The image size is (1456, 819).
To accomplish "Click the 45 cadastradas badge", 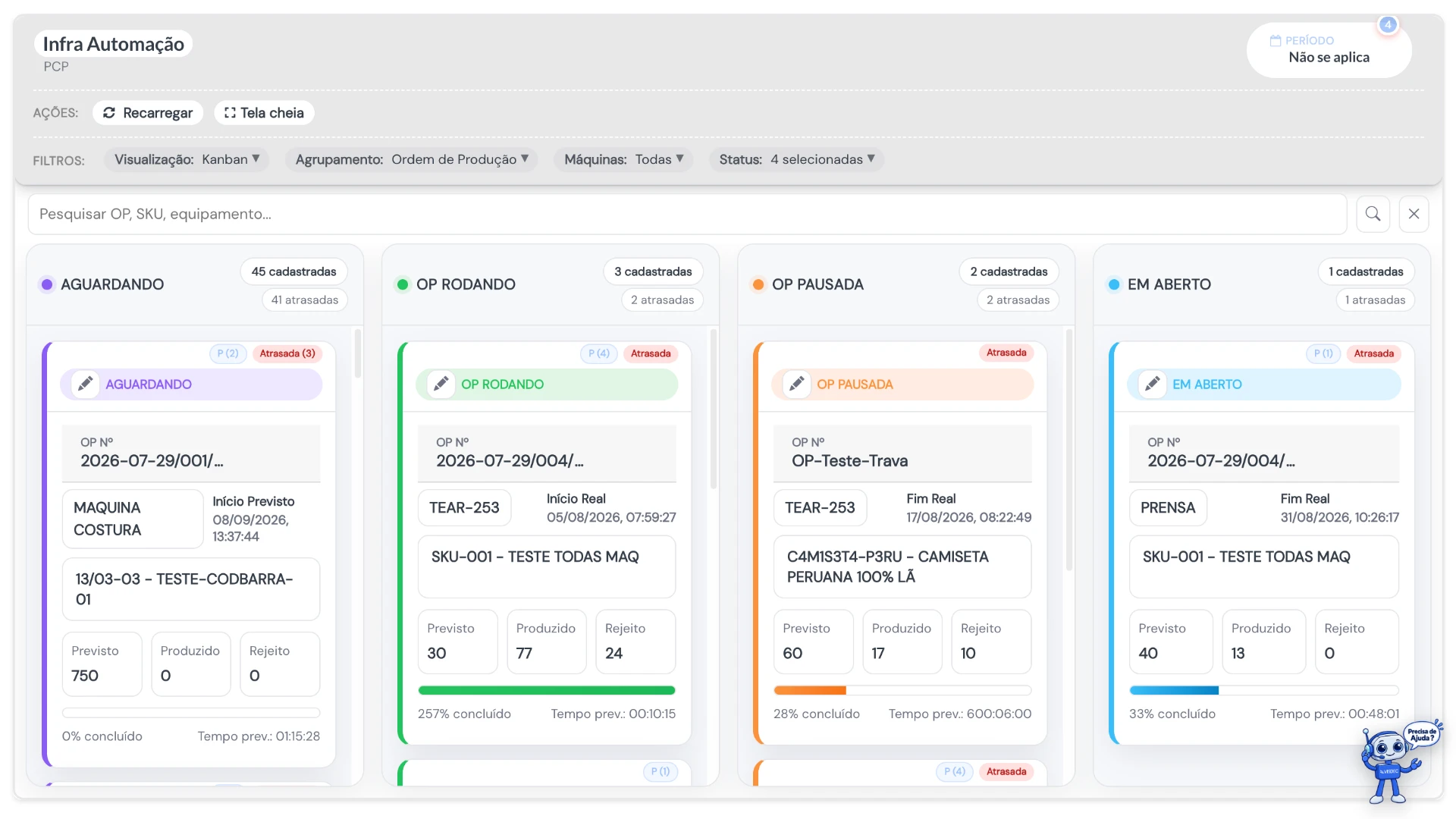I will (294, 271).
